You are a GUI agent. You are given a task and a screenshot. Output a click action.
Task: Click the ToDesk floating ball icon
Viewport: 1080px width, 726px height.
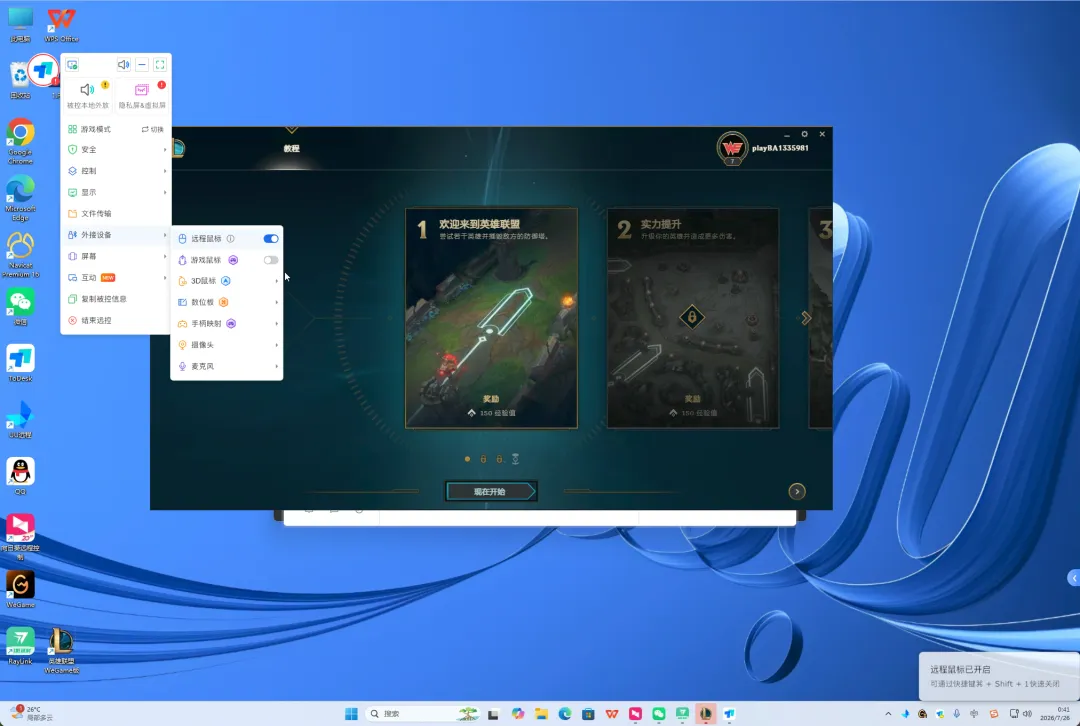point(43,70)
